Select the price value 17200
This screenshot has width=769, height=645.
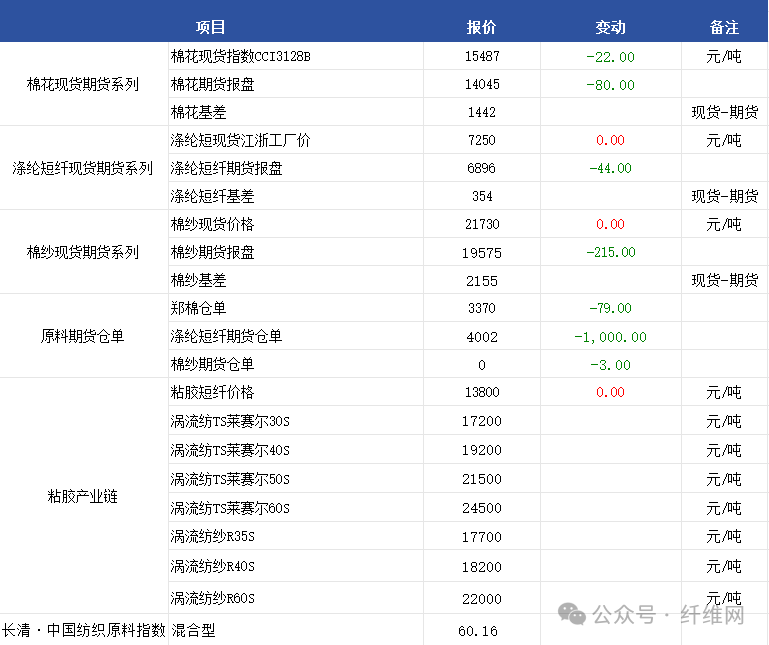(x=482, y=421)
